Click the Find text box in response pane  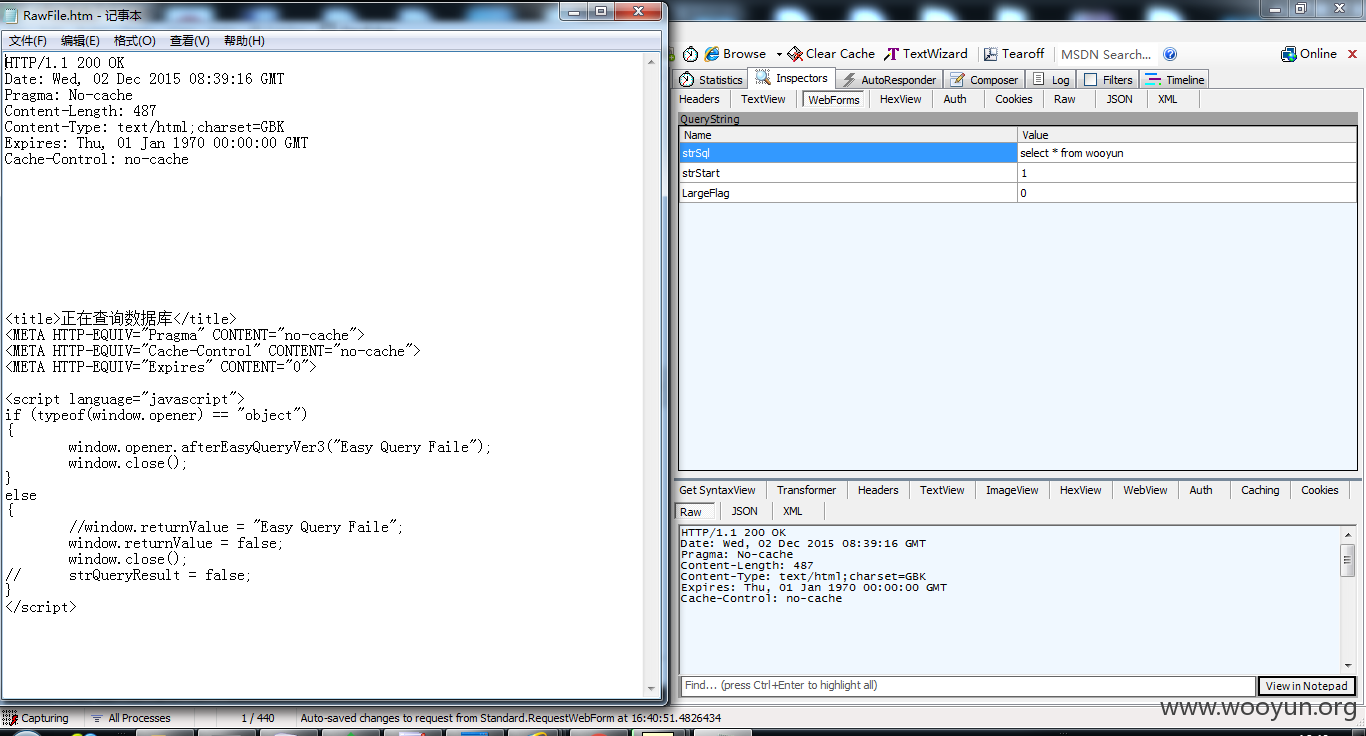point(967,686)
